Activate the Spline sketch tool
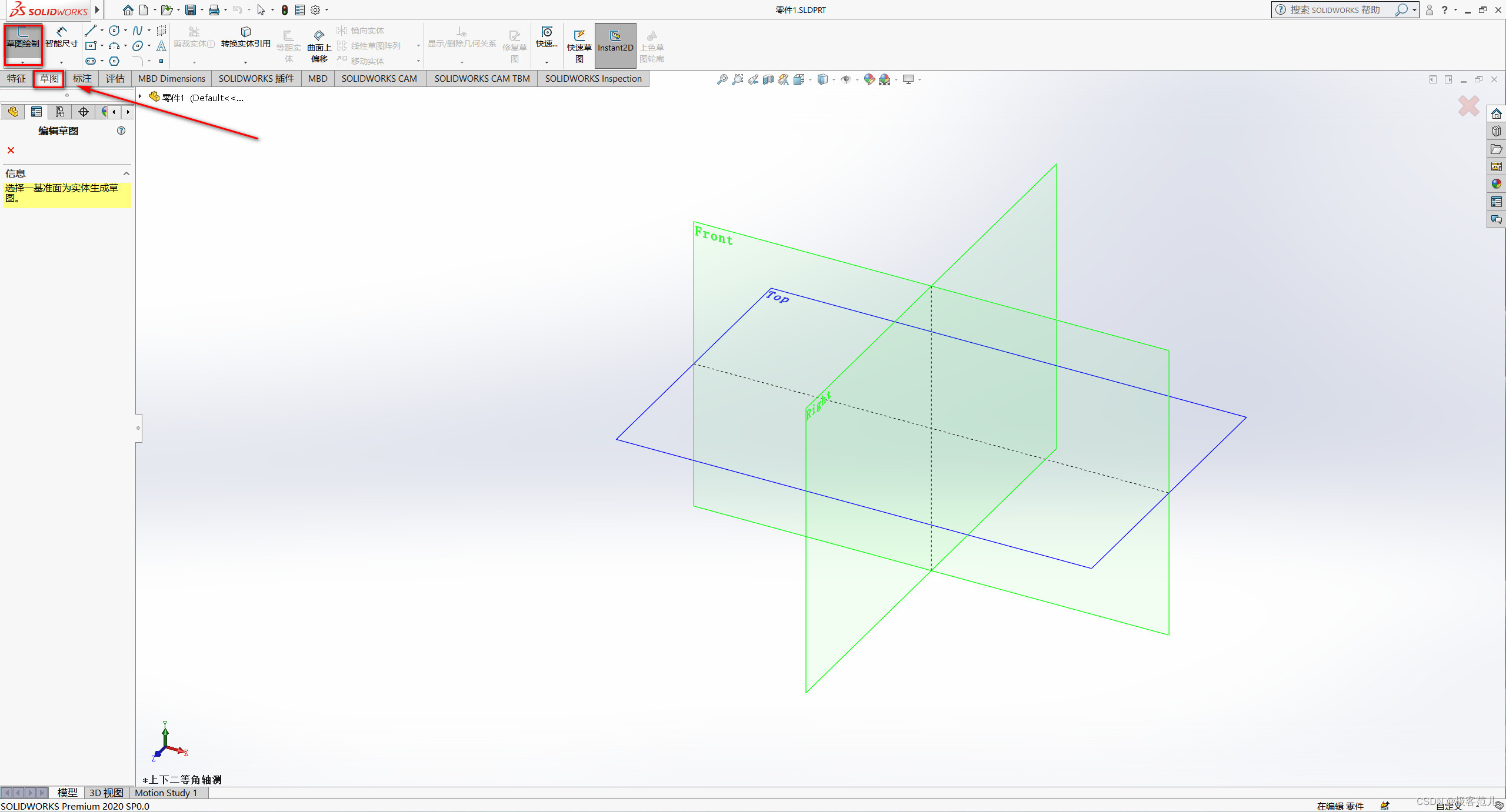This screenshot has width=1506, height=812. coord(137,31)
